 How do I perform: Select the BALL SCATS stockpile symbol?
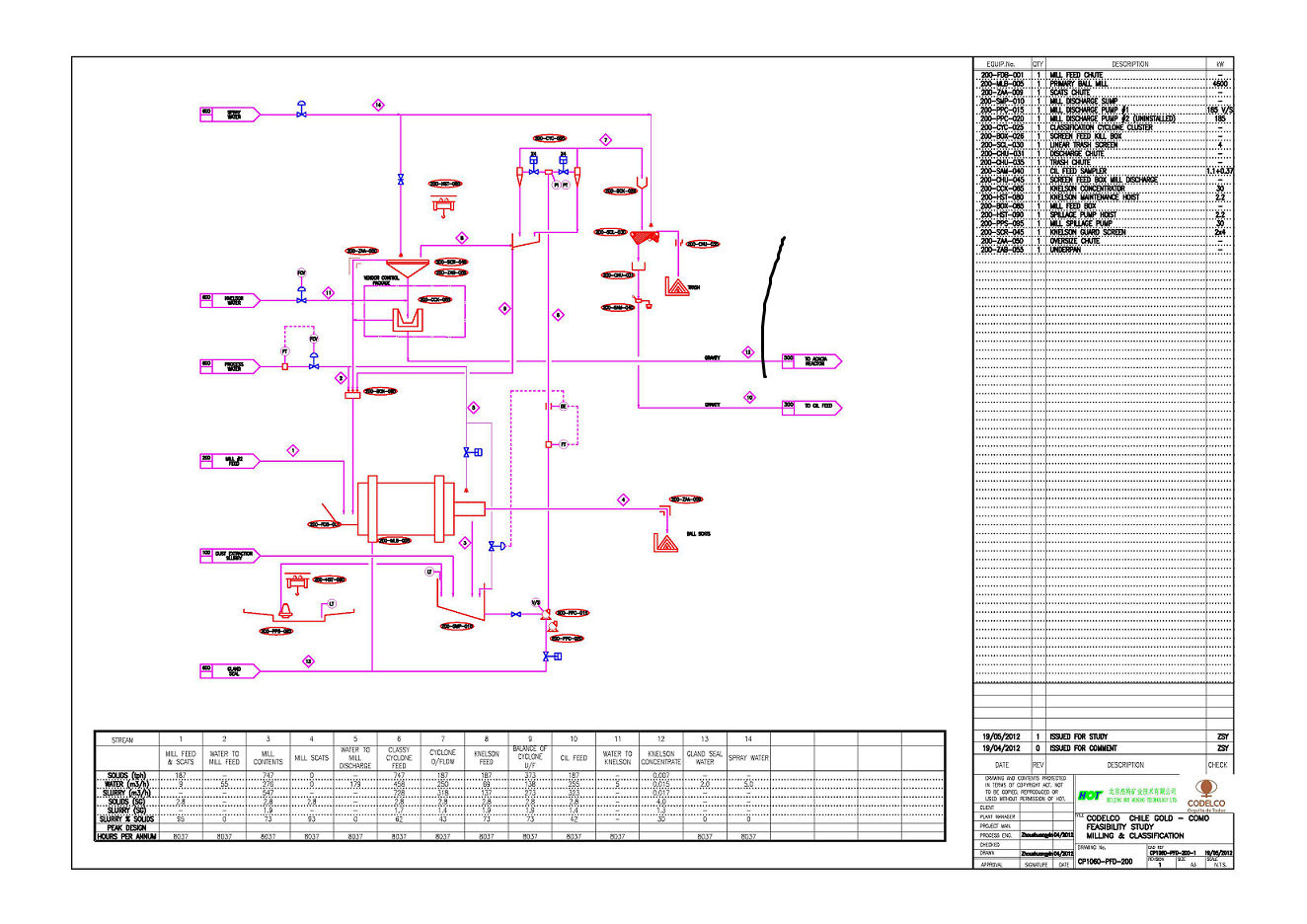(666, 542)
